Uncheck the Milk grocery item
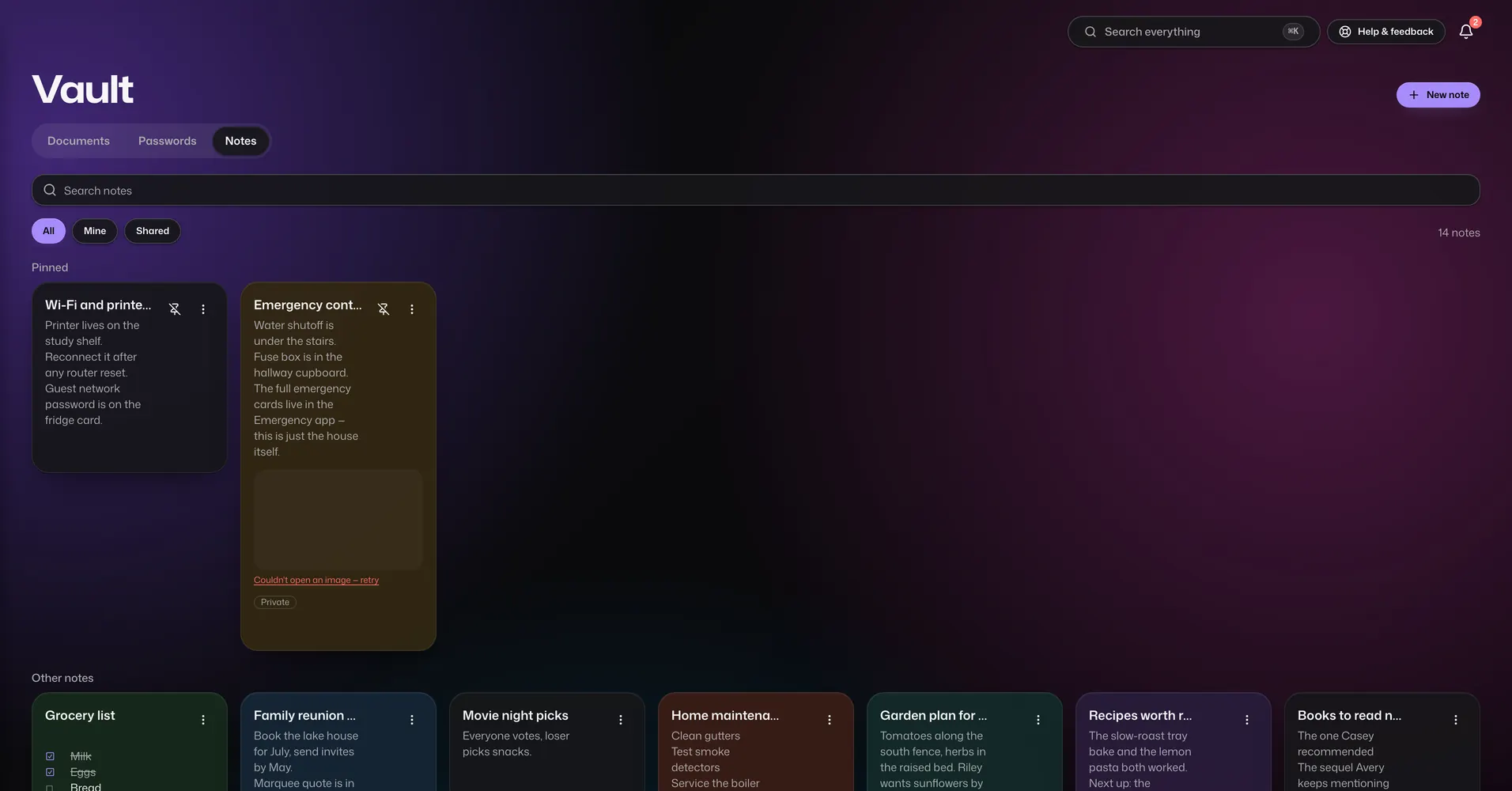The image size is (1512, 791). tap(50, 756)
